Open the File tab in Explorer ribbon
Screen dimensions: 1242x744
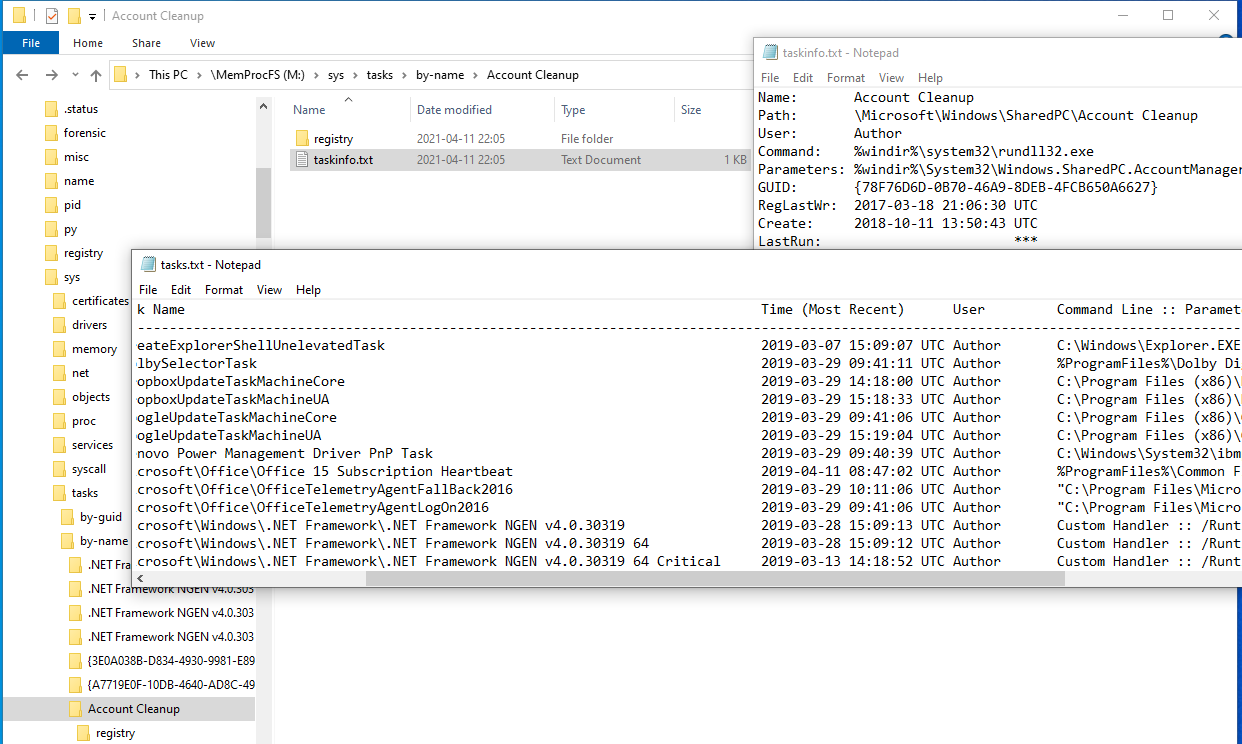pyautogui.click(x=31, y=43)
